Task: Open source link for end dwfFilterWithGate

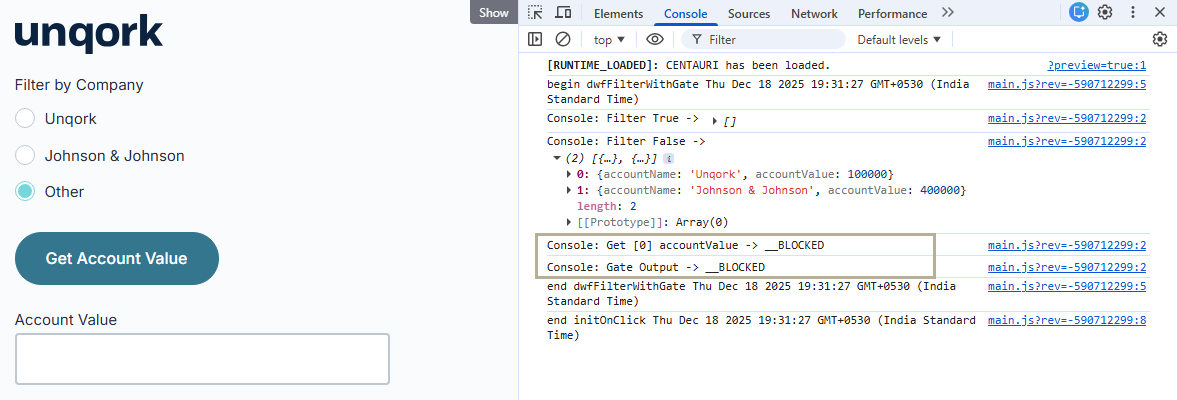Action: pyautogui.click(x=1067, y=287)
